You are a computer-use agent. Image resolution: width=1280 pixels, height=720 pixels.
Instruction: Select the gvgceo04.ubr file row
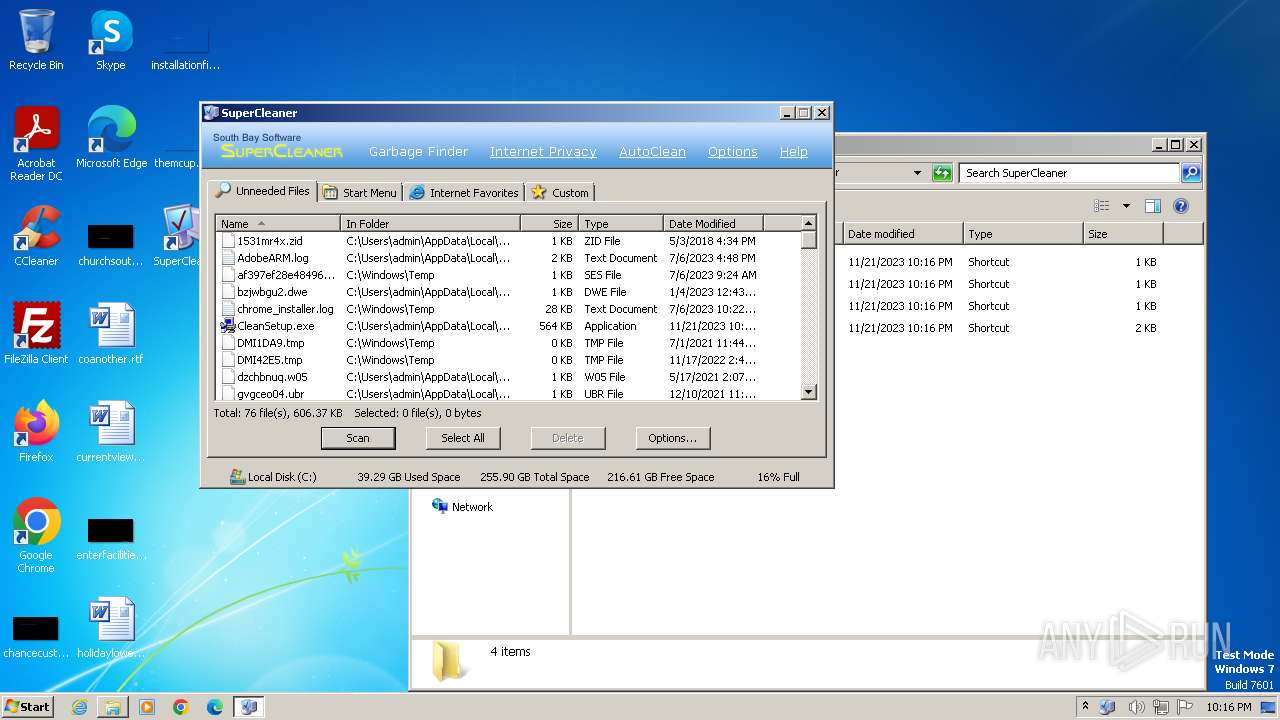[508, 394]
